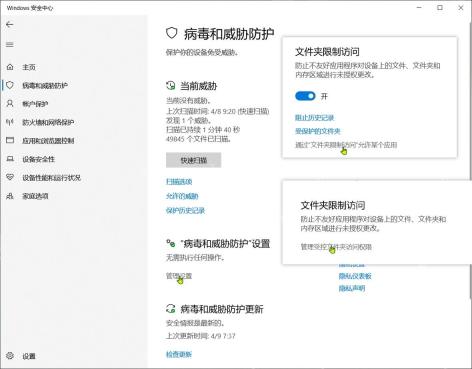Open the 阻止历史记录 link

click(314, 118)
